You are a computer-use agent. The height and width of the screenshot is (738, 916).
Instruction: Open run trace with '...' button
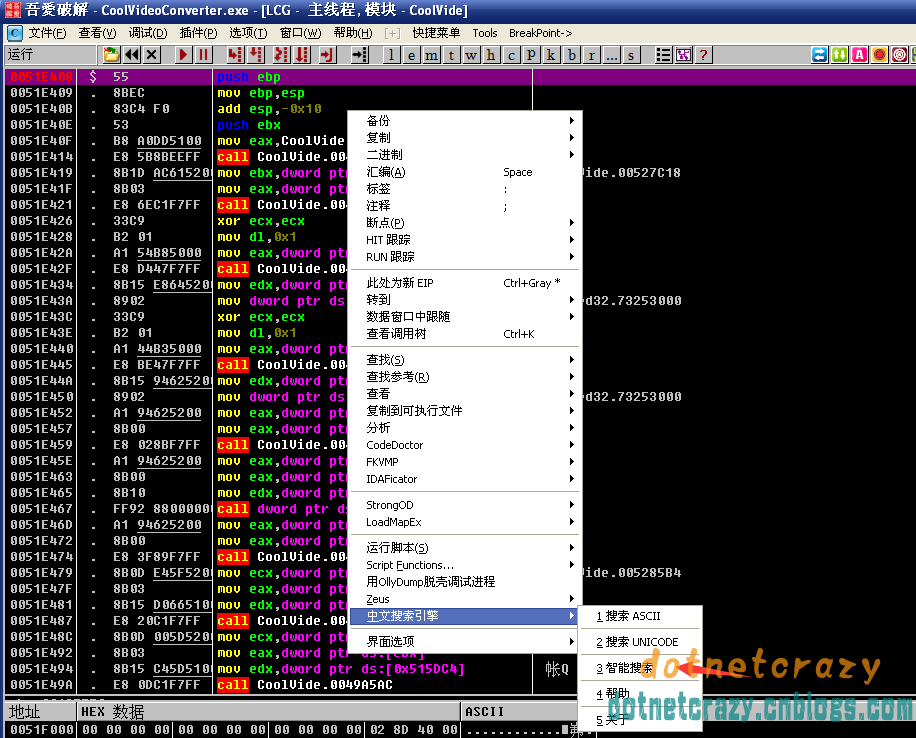pos(612,55)
